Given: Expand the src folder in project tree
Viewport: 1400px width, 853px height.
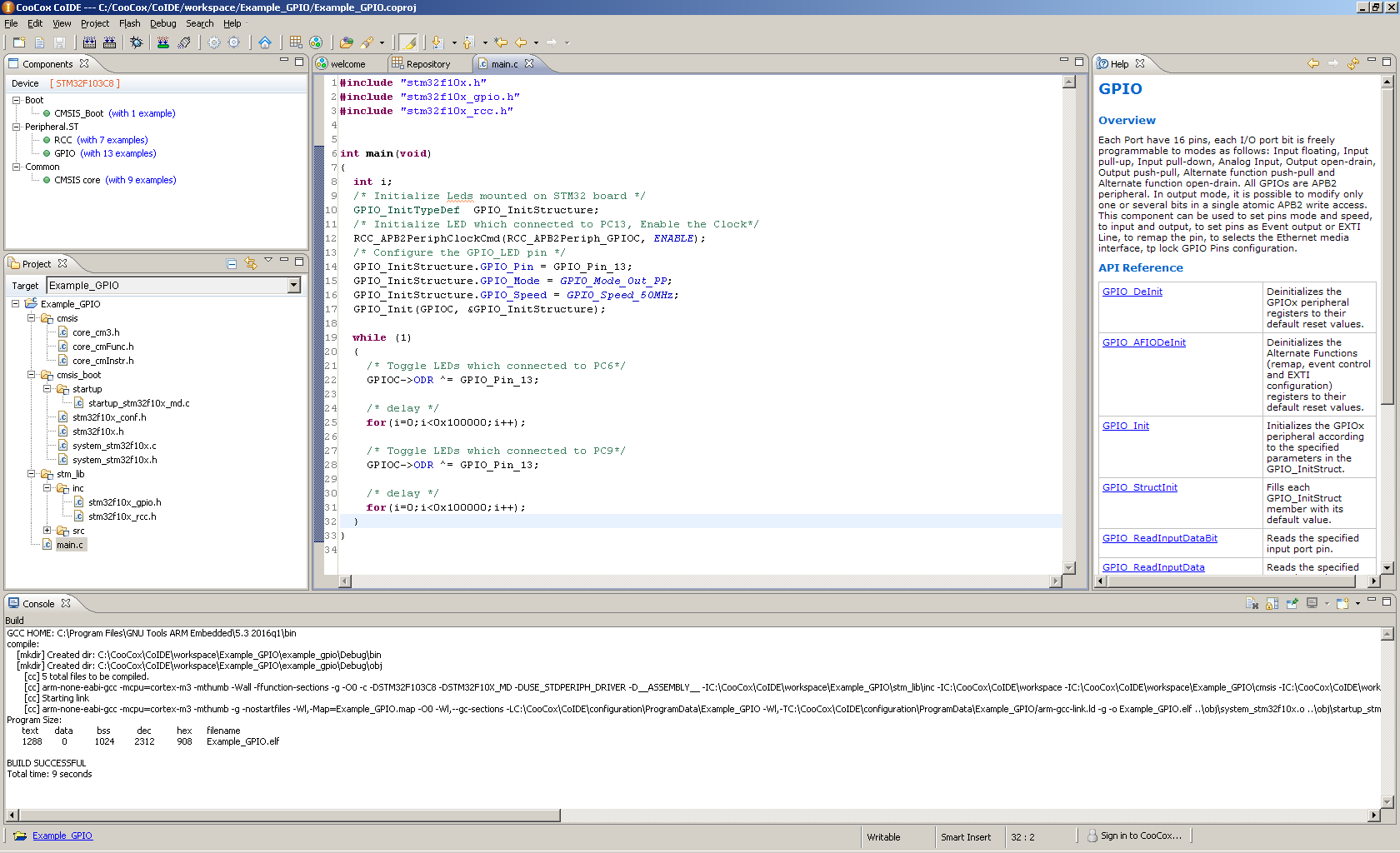Looking at the screenshot, I should click(x=47, y=531).
